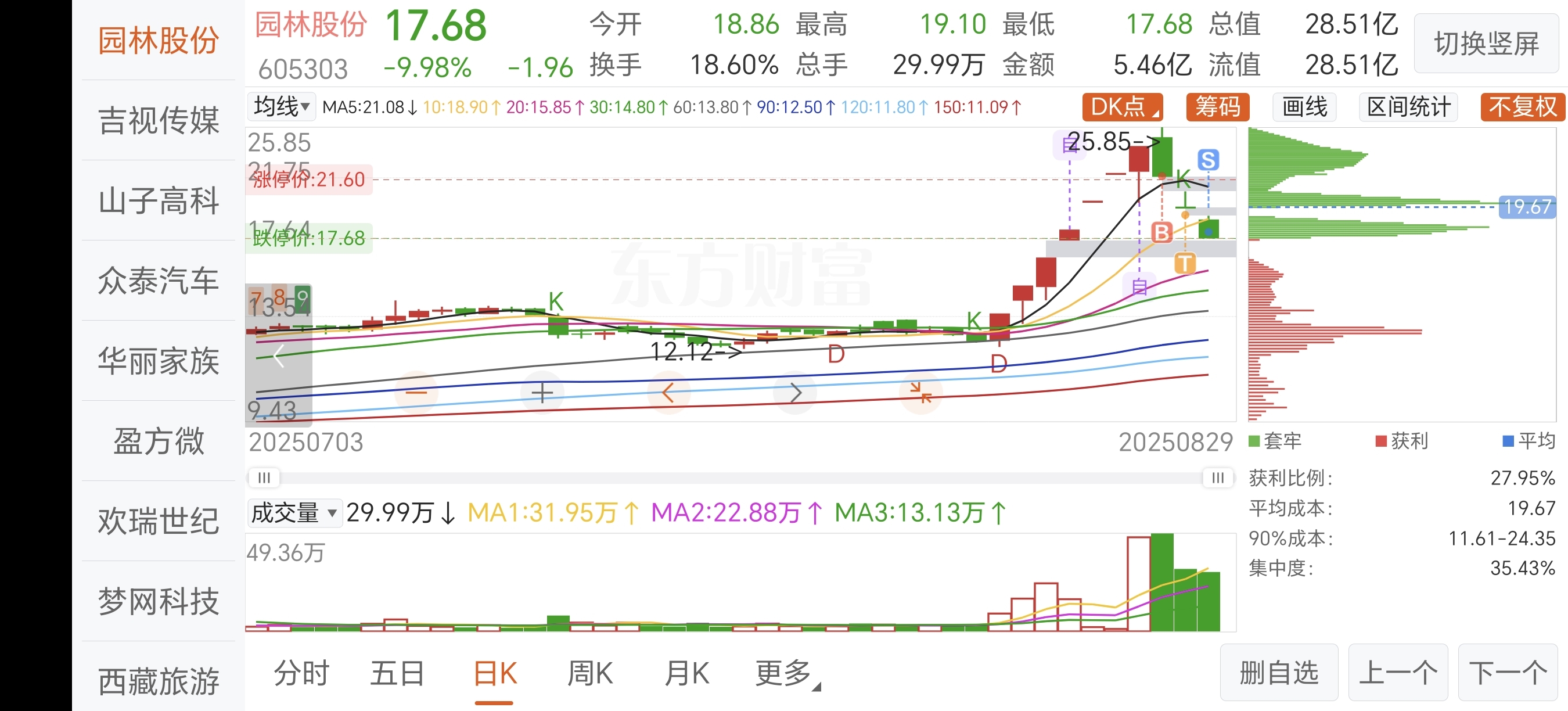Shift the chart left with the orange arrow
Viewport: 1568px width, 711px height.
point(668,393)
